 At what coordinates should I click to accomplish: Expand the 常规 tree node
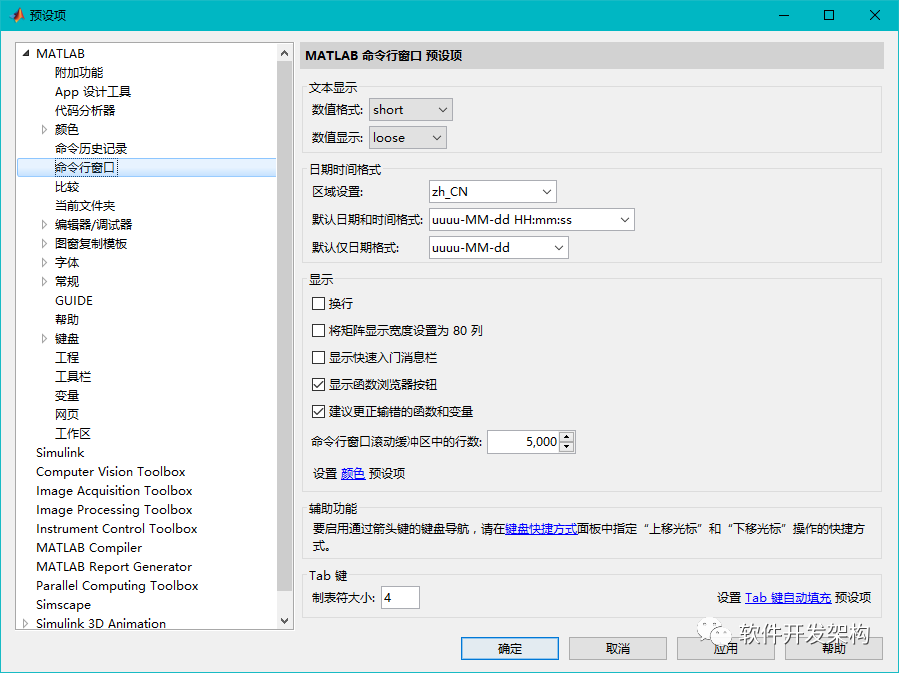pyautogui.click(x=44, y=281)
